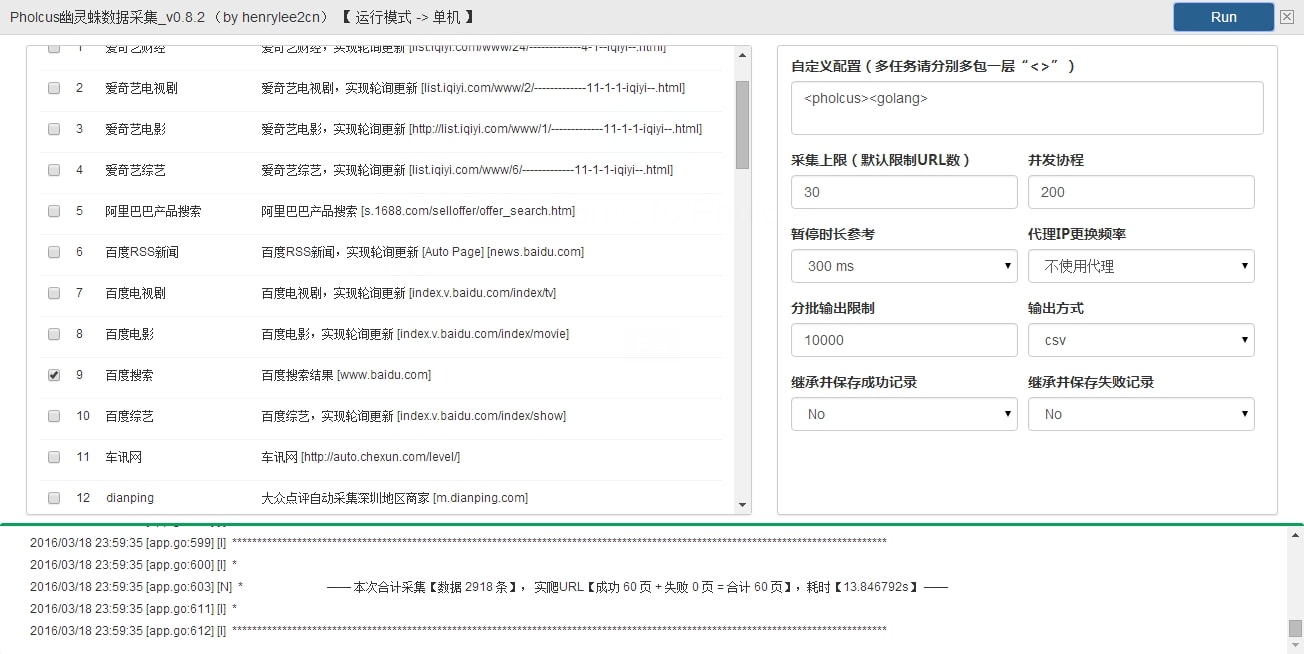This screenshot has width=1304, height=654.
Task: Click the index.v.baidu.com/index/show description
Action: tap(413, 416)
